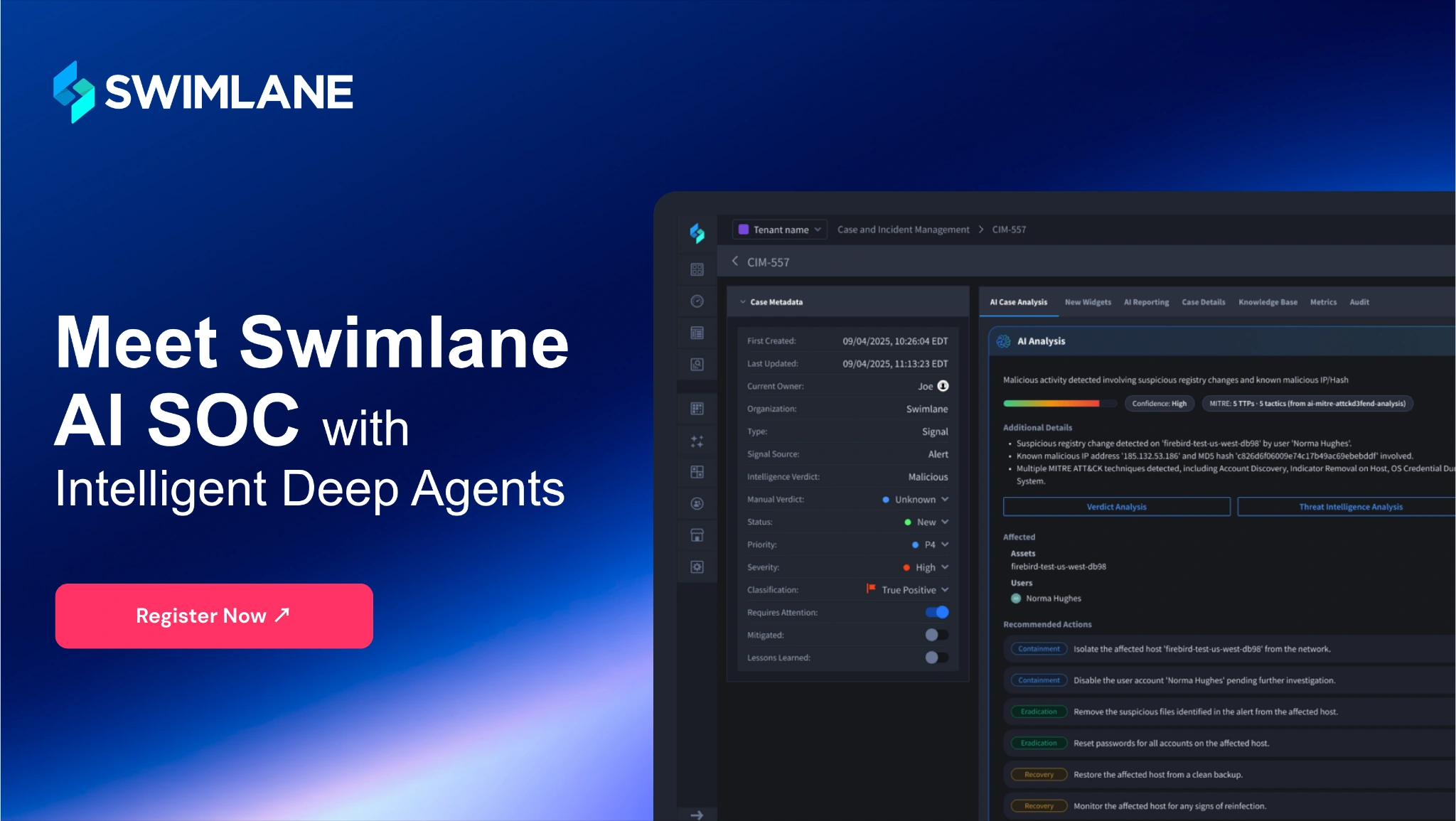Enable the Mitigated toggle

(936, 635)
